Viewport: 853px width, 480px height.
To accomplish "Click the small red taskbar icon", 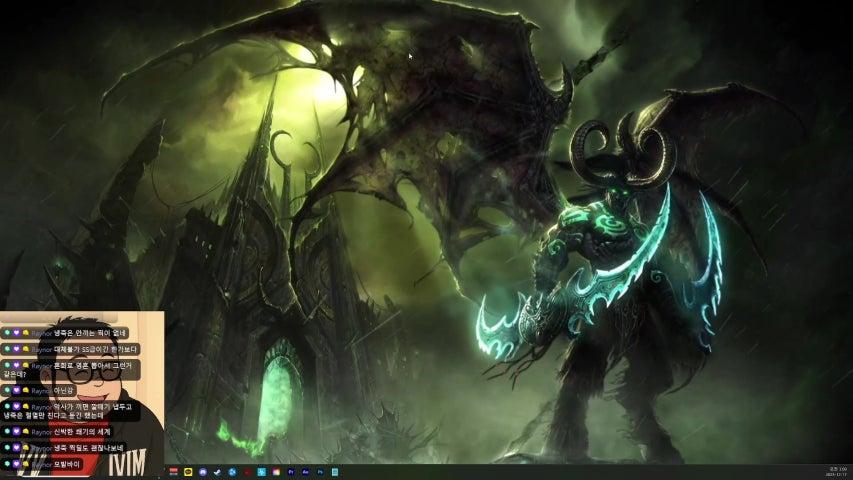I will tap(247, 471).
